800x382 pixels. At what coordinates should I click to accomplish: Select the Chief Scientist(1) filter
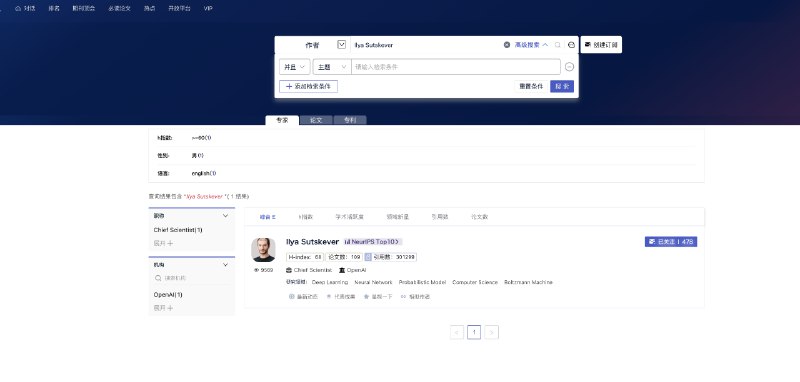click(178, 230)
